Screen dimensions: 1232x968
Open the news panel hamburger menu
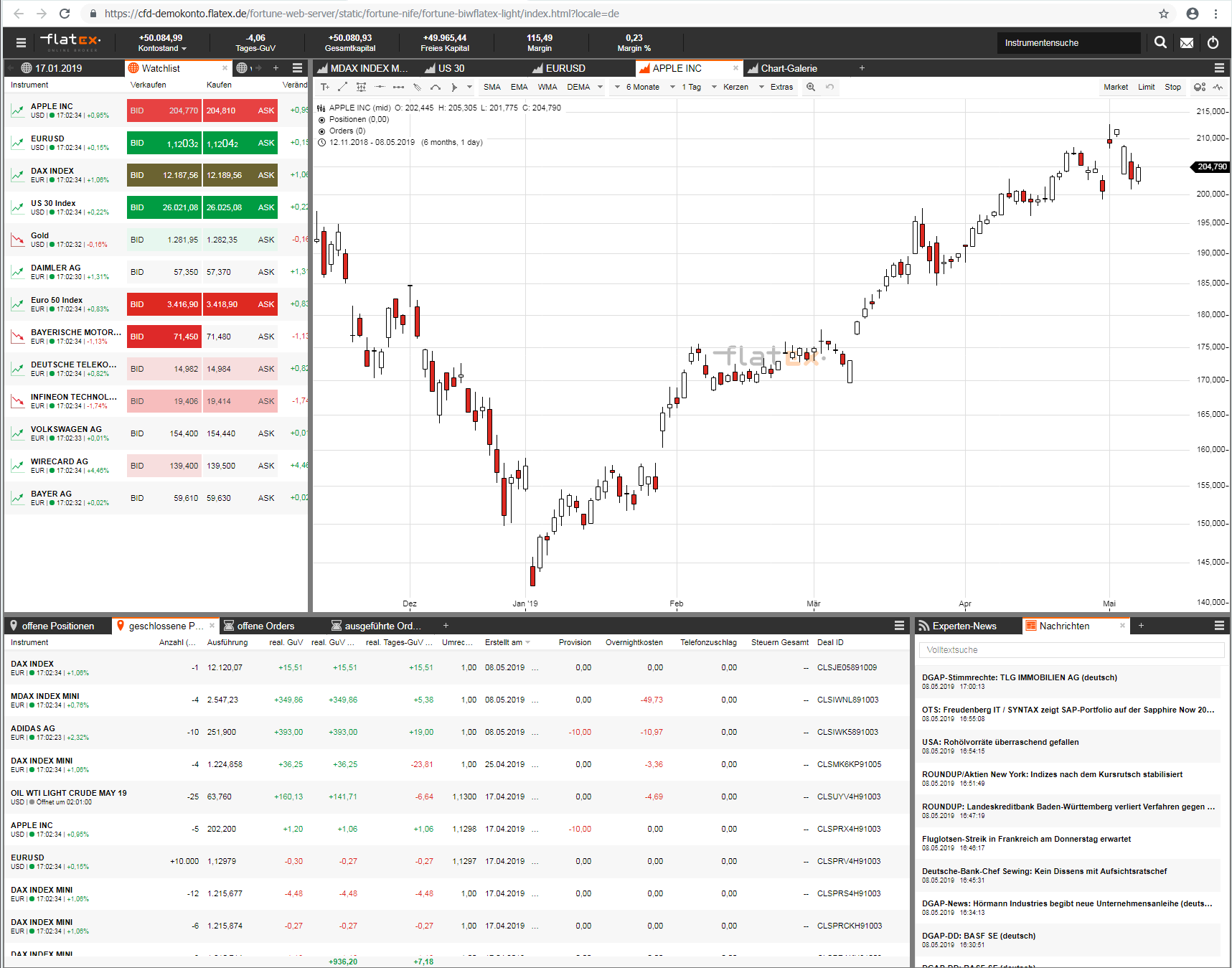[x=1219, y=626]
